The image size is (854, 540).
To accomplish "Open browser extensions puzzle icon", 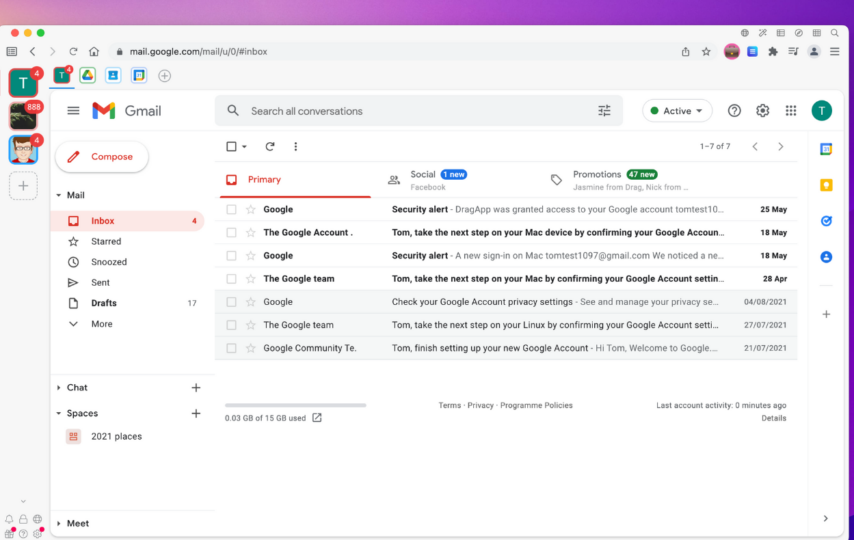I will point(772,52).
